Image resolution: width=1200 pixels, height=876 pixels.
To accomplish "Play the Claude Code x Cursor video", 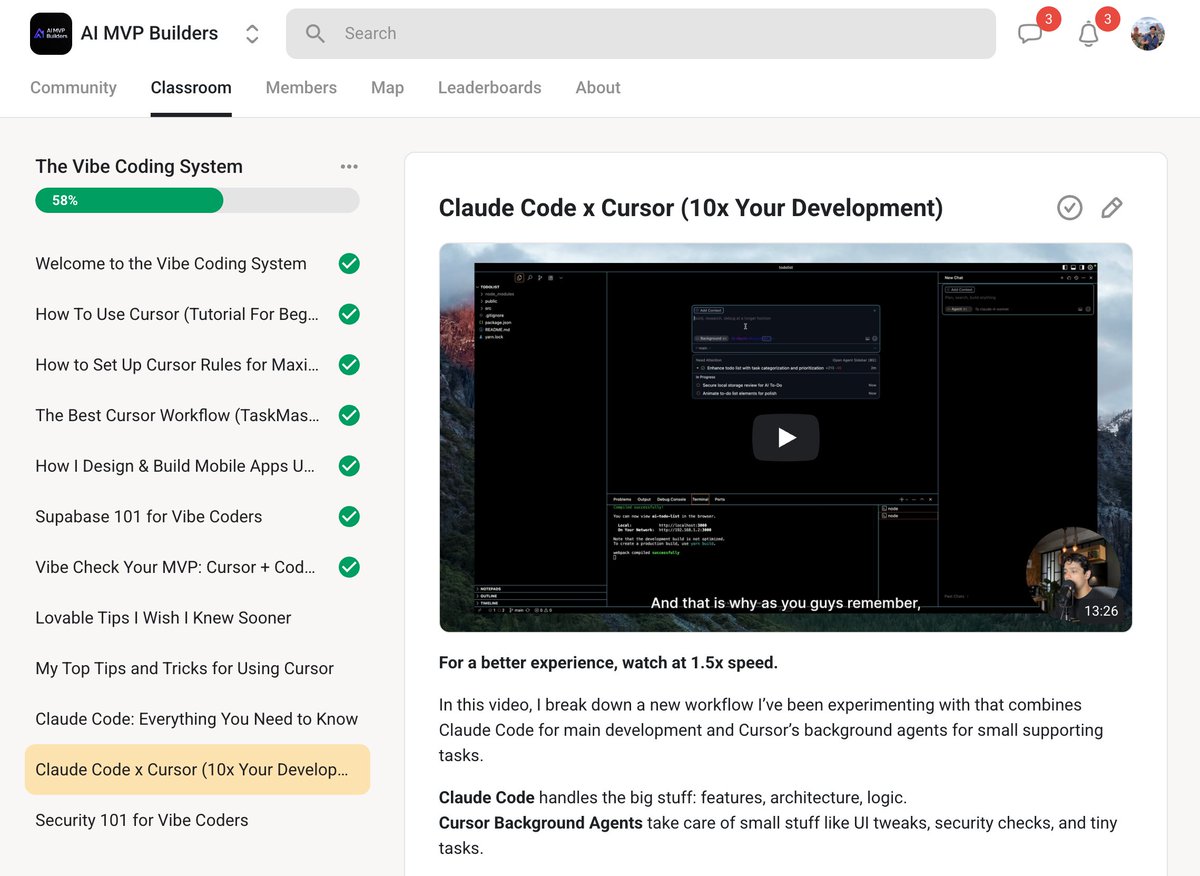I will (786, 437).
